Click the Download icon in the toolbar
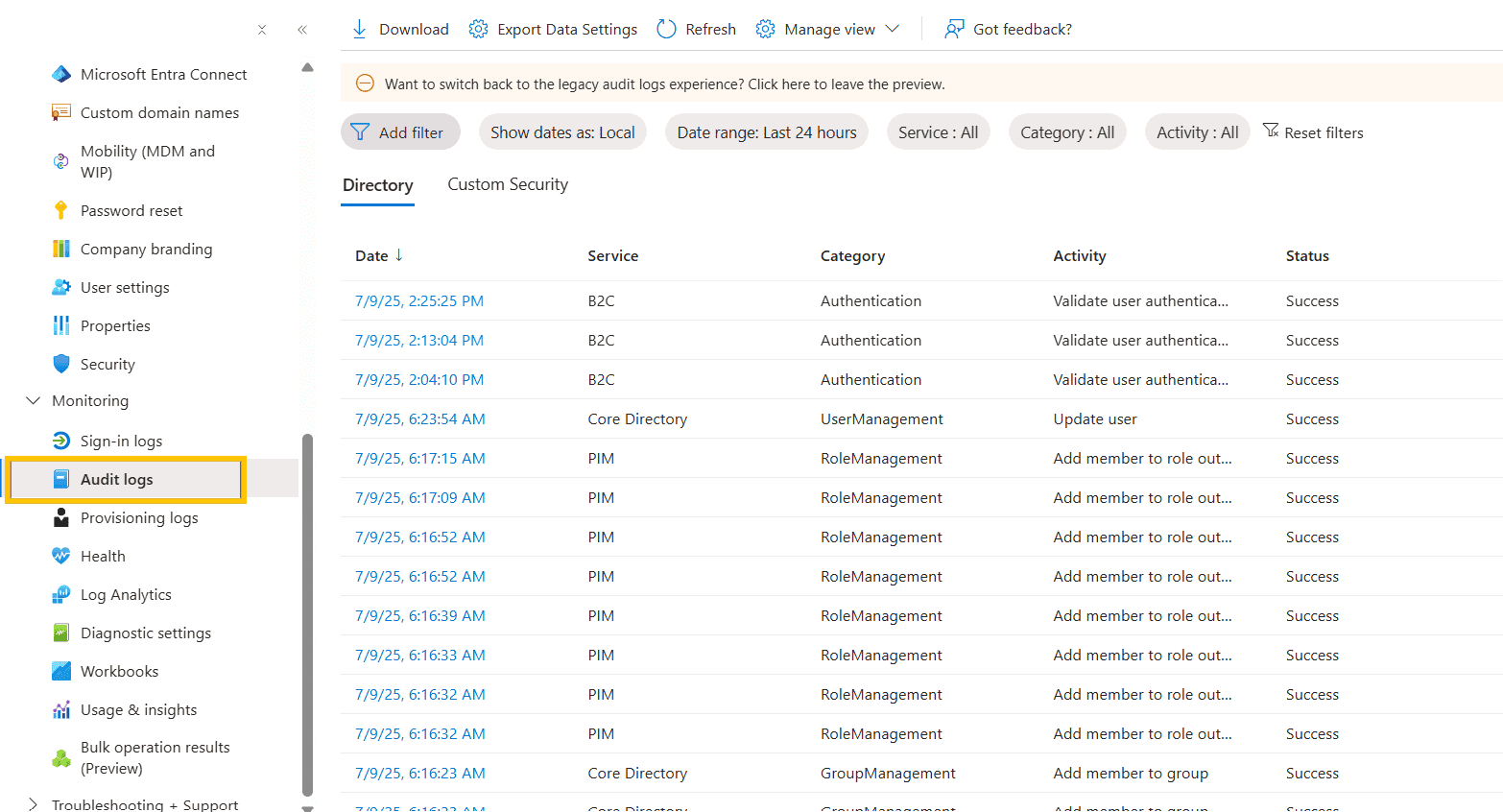The image size is (1503, 812). [x=359, y=29]
